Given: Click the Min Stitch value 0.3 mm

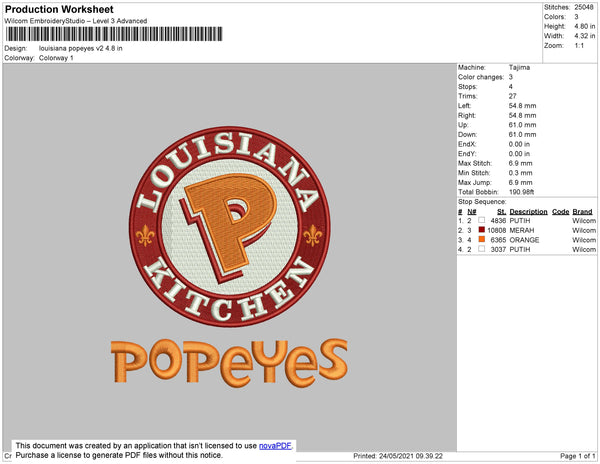Looking at the screenshot, I should point(520,173).
